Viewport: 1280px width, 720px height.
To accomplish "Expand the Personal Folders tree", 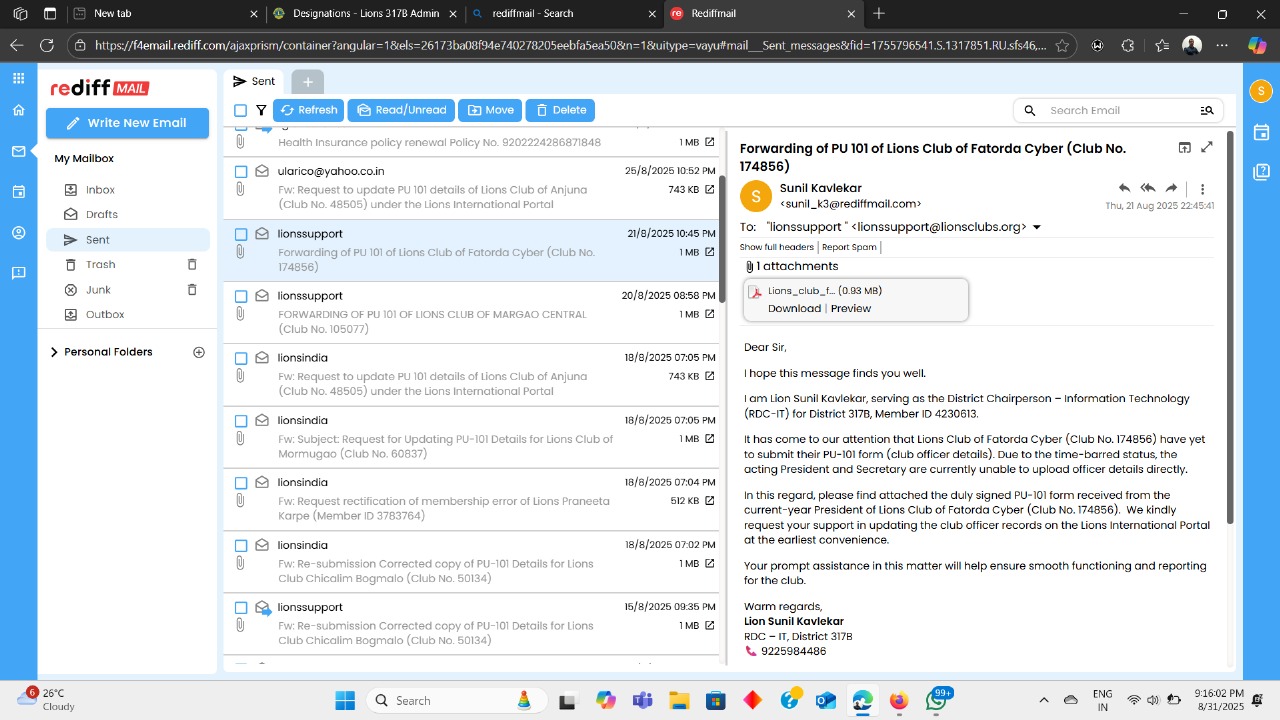I will (x=54, y=352).
